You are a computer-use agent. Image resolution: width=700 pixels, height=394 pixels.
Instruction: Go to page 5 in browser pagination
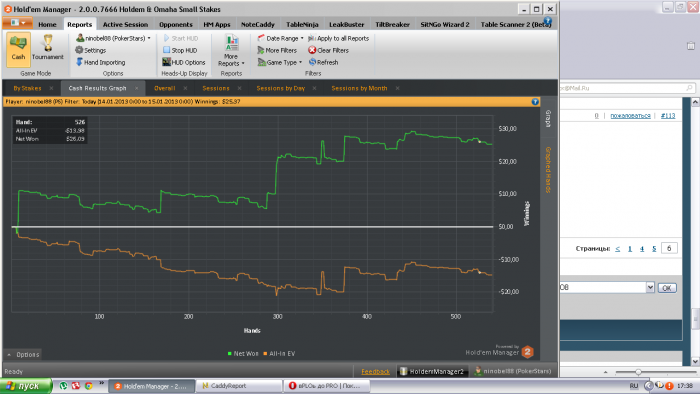(x=654, y=249)
